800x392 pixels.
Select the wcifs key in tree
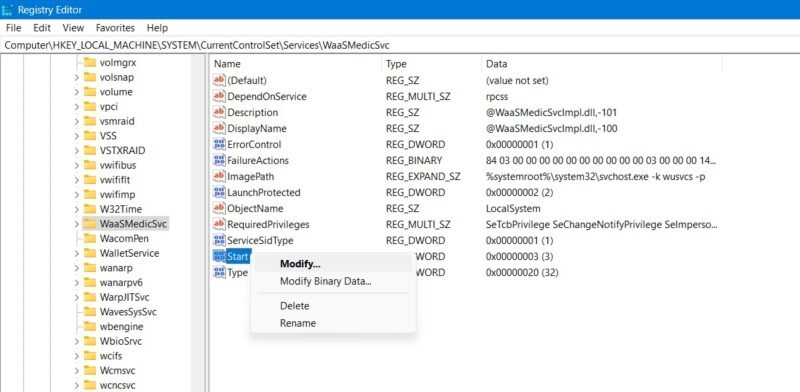click(111, 356)
